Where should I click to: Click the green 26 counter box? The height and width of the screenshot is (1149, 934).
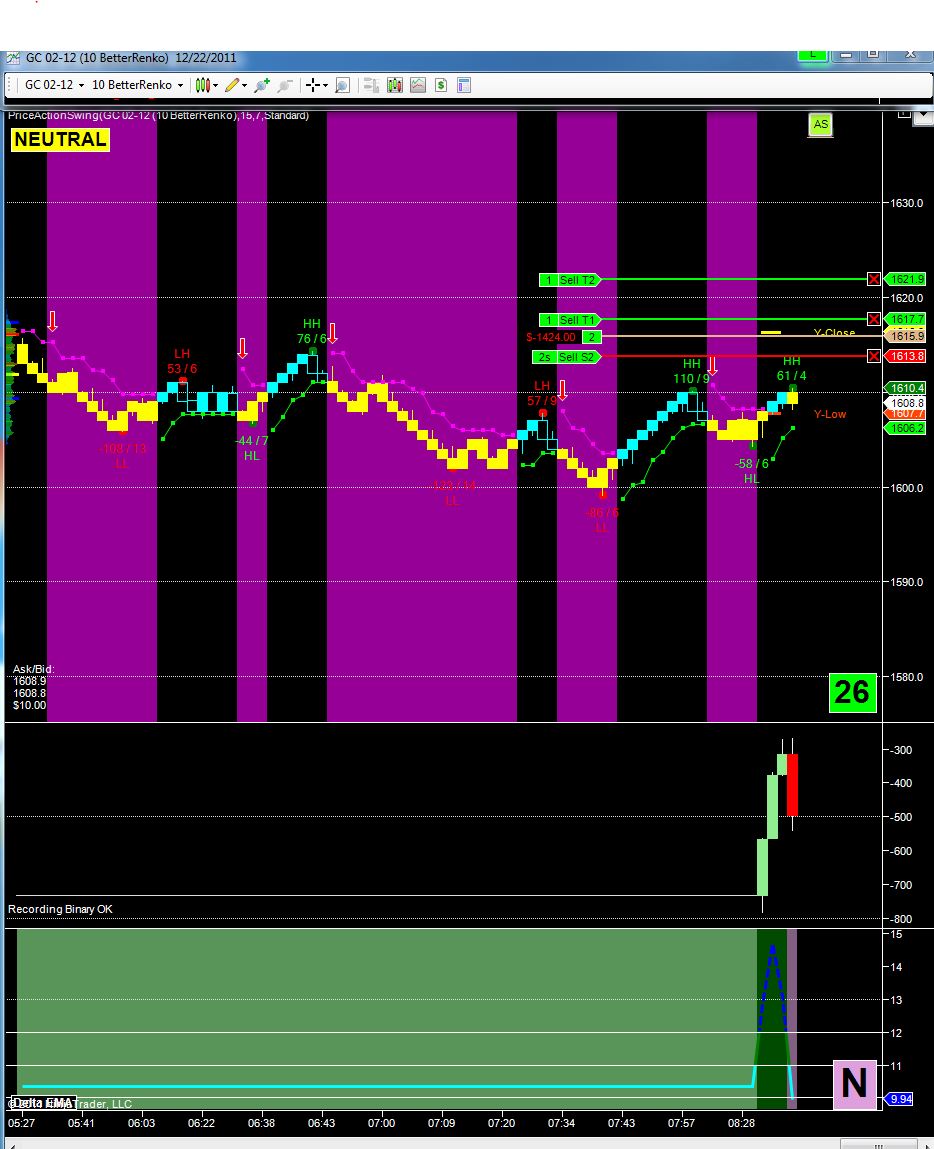click(853, 692)
